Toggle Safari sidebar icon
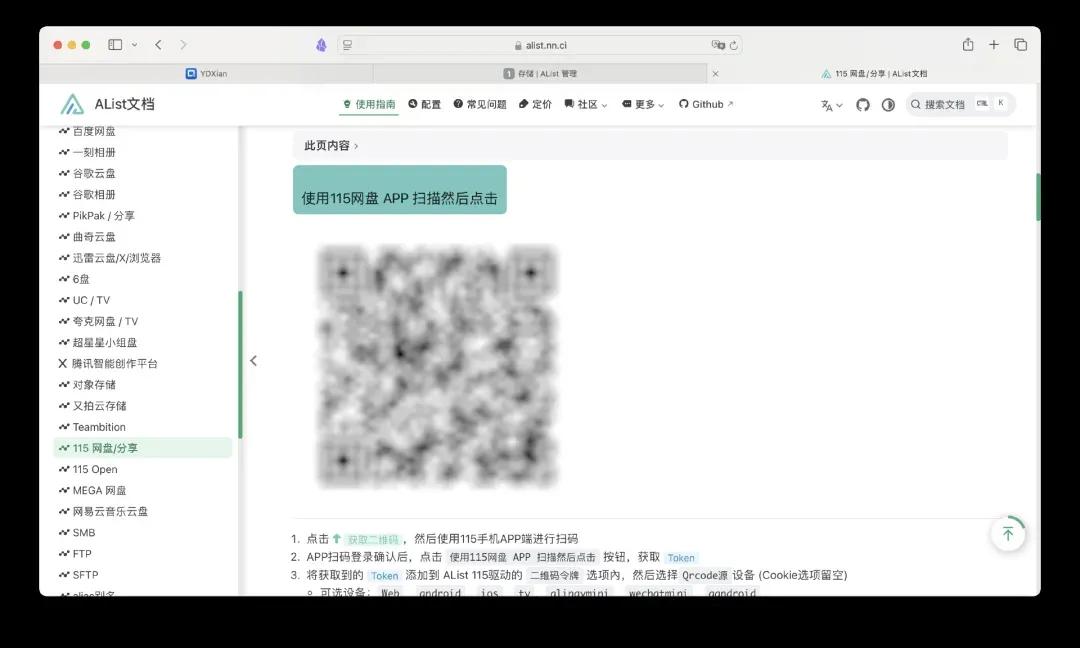 coord(115,45)
